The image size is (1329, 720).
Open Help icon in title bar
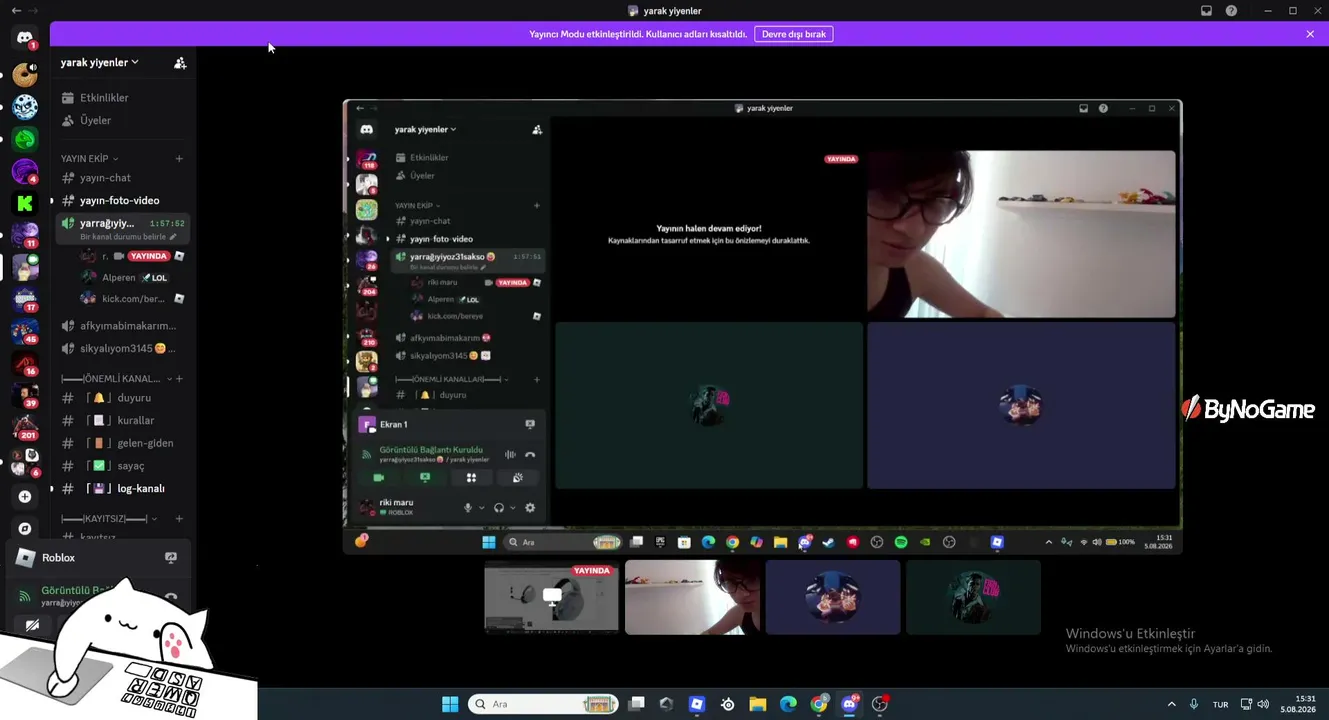tap(1231, 11)
